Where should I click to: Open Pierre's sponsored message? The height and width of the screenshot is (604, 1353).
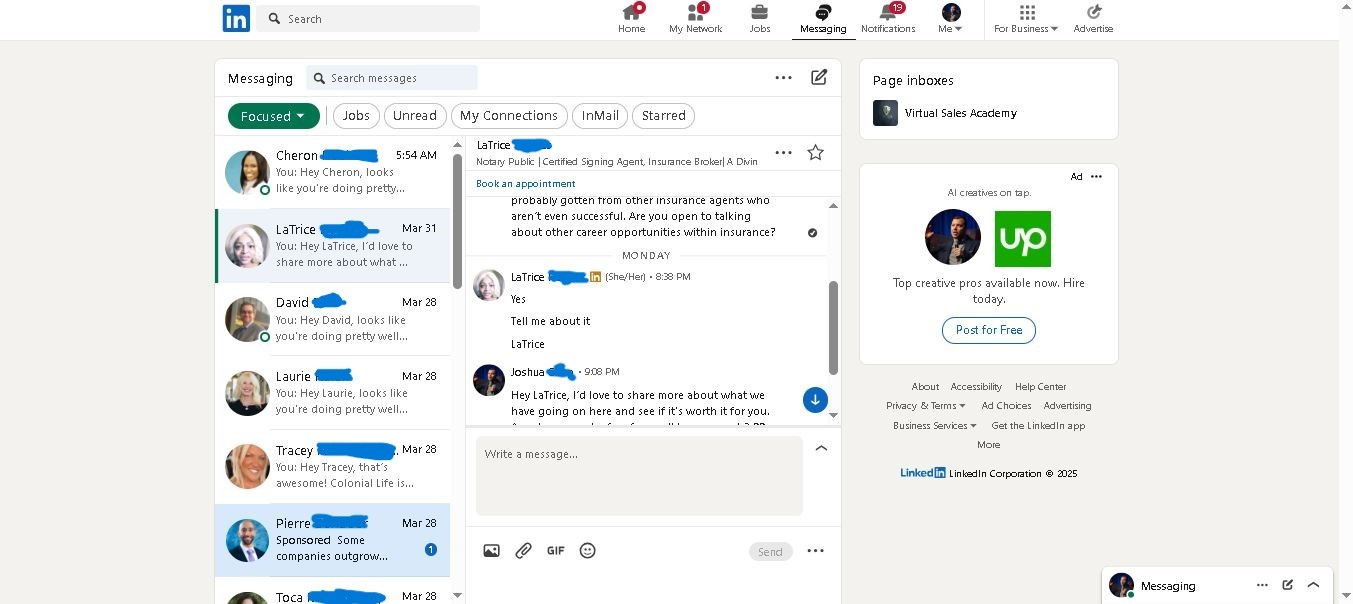click(332, 539)
